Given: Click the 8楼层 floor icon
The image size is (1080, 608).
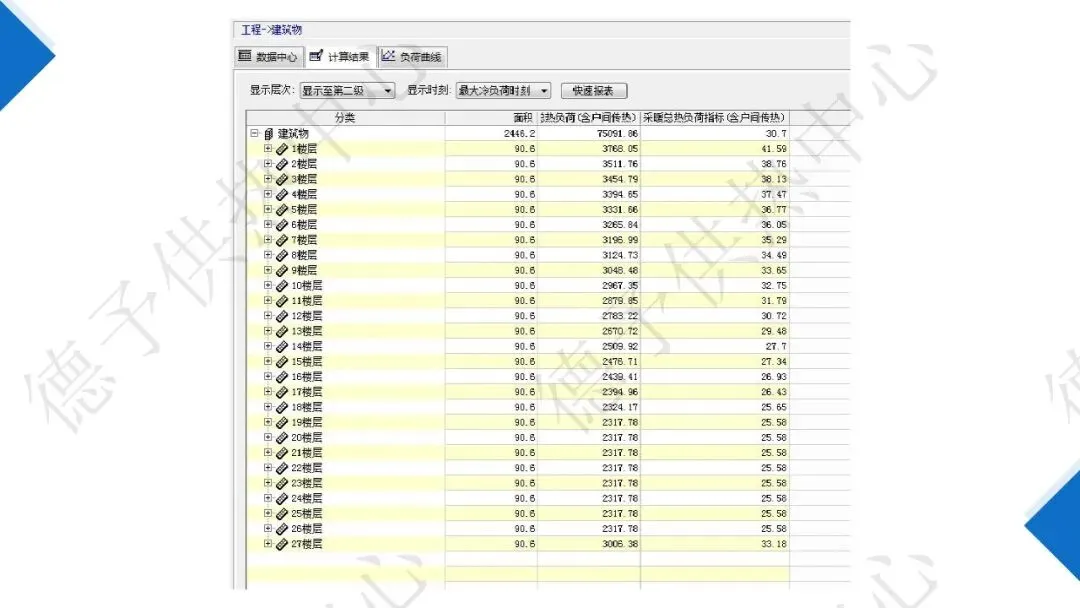Looking at the screenshot, I should (x=282, y=255).
